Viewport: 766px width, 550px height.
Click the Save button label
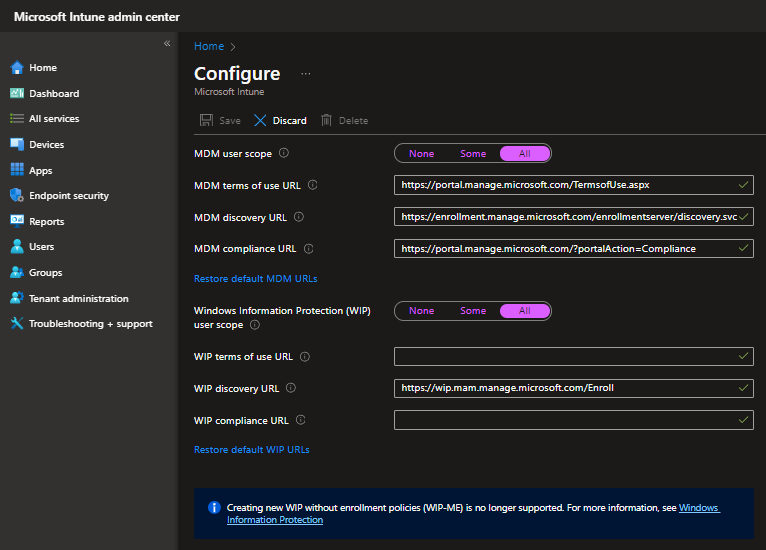coord(230,121)
